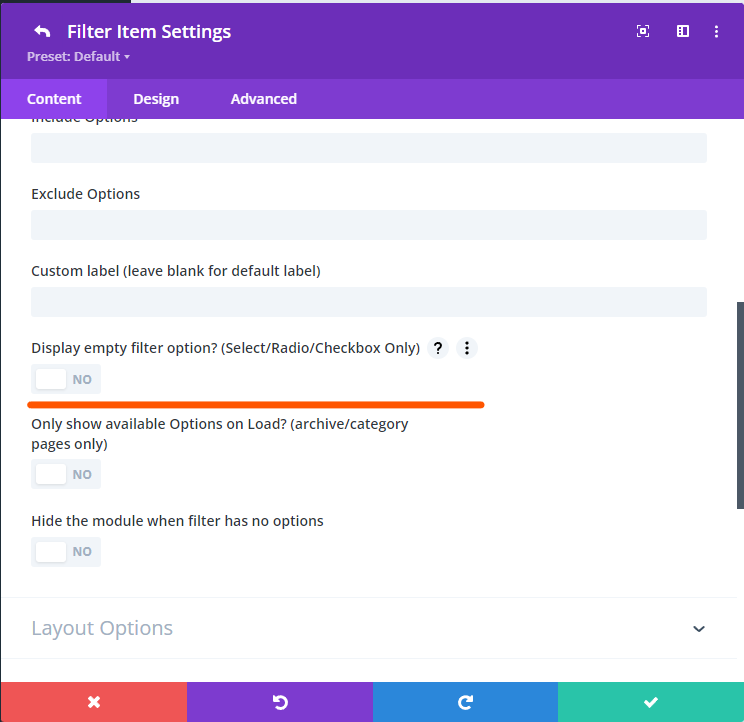Click the back arrow in the header

click(x=42, y=32)
